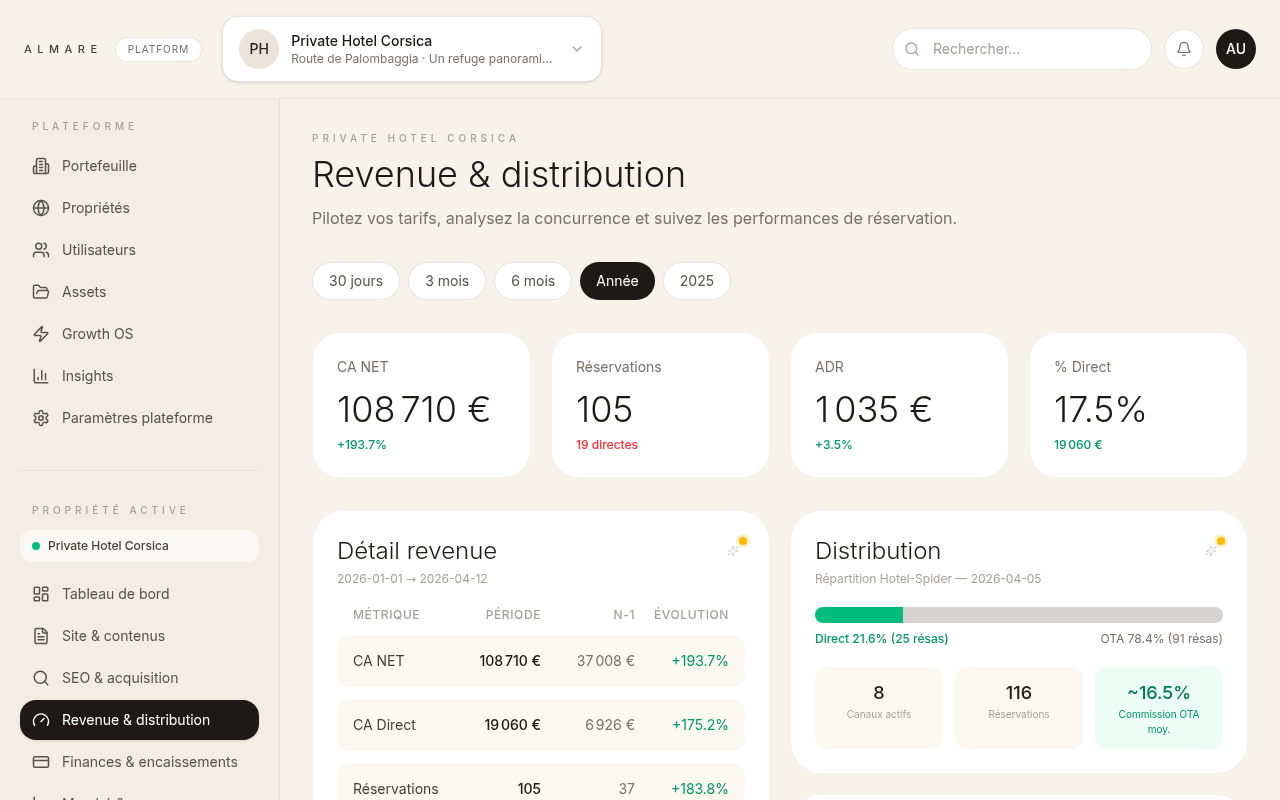Open the AU user avatar menu
This screenshot has width=1280, height=800.
(x=1236, y=49)
